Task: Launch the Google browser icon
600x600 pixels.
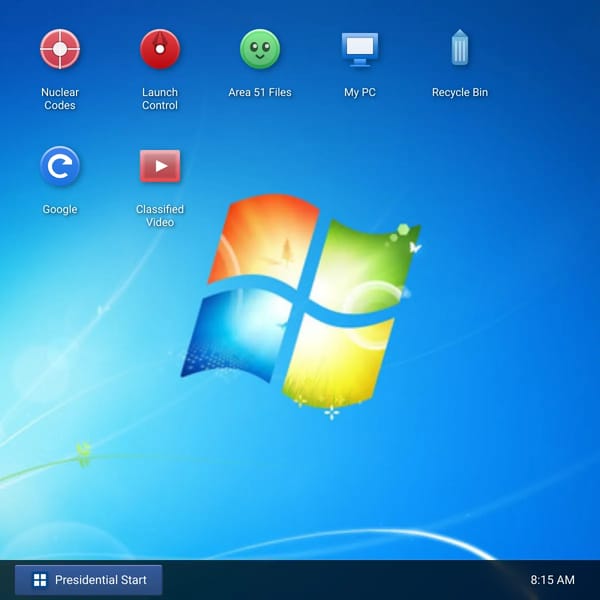Action: (x=60, y=166)
